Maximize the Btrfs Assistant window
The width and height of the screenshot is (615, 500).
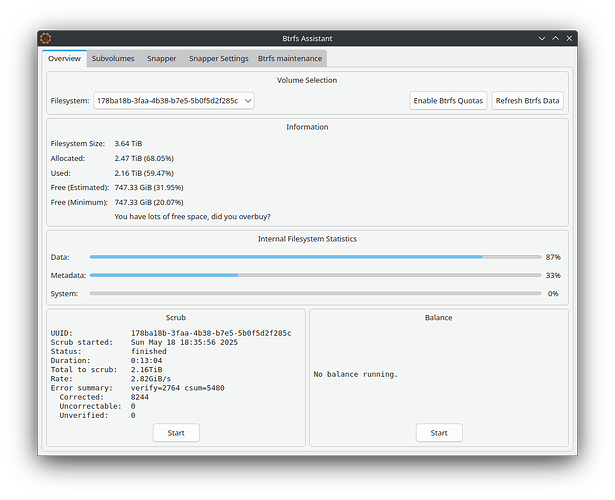pyautogui.click(x=555, y=38)
